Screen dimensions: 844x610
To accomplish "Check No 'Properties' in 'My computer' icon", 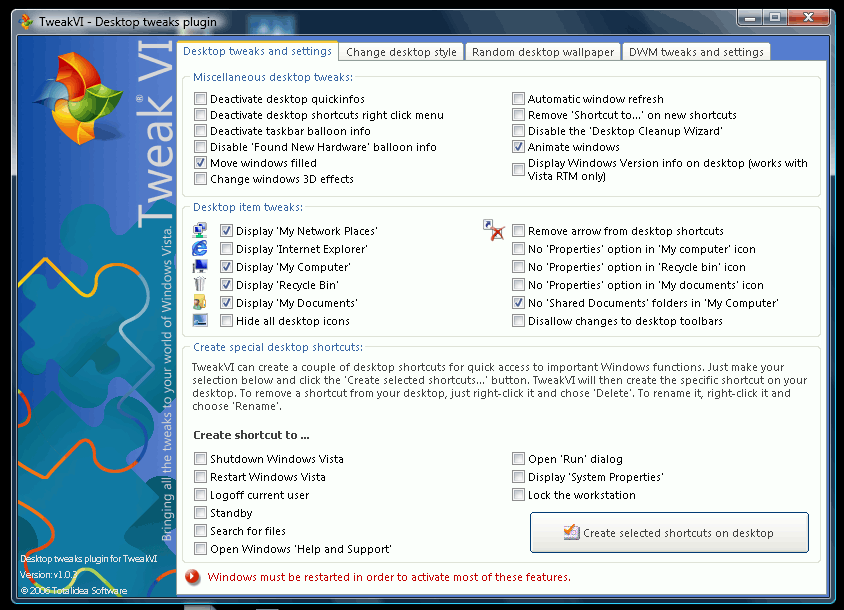I will (518, 249).
